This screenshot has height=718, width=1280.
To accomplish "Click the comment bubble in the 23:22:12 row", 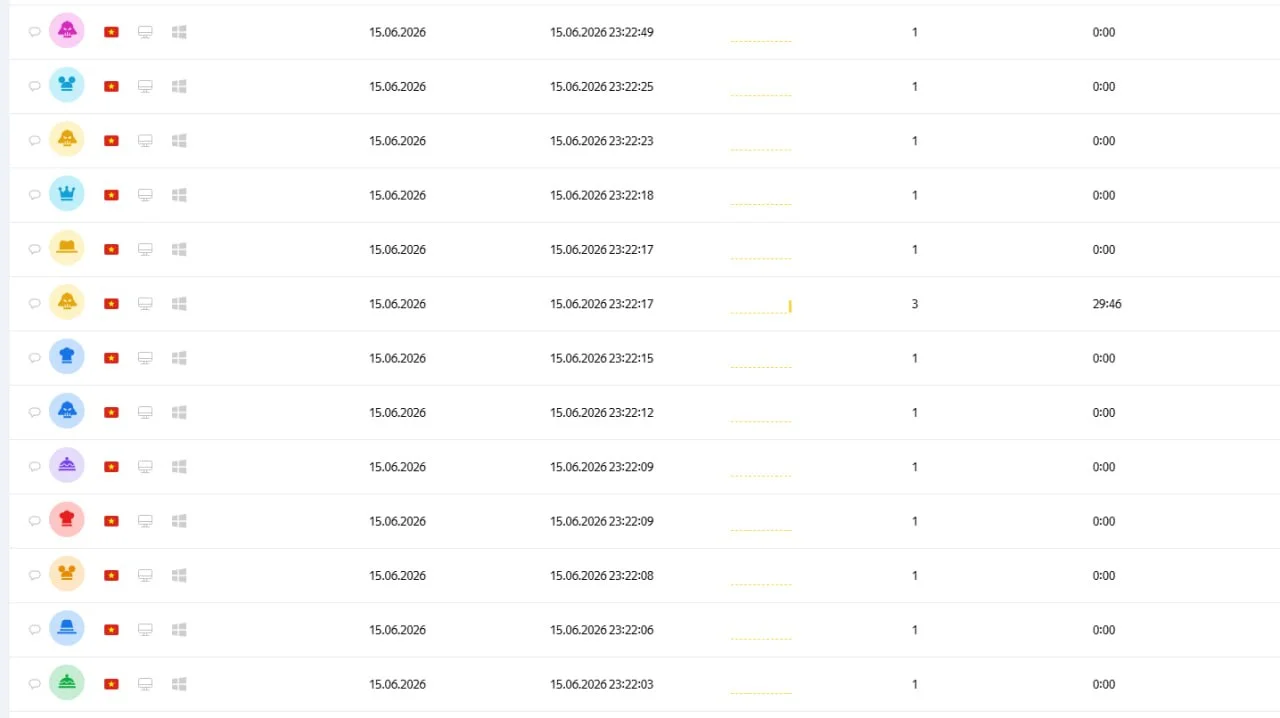I will coord(34,412).
